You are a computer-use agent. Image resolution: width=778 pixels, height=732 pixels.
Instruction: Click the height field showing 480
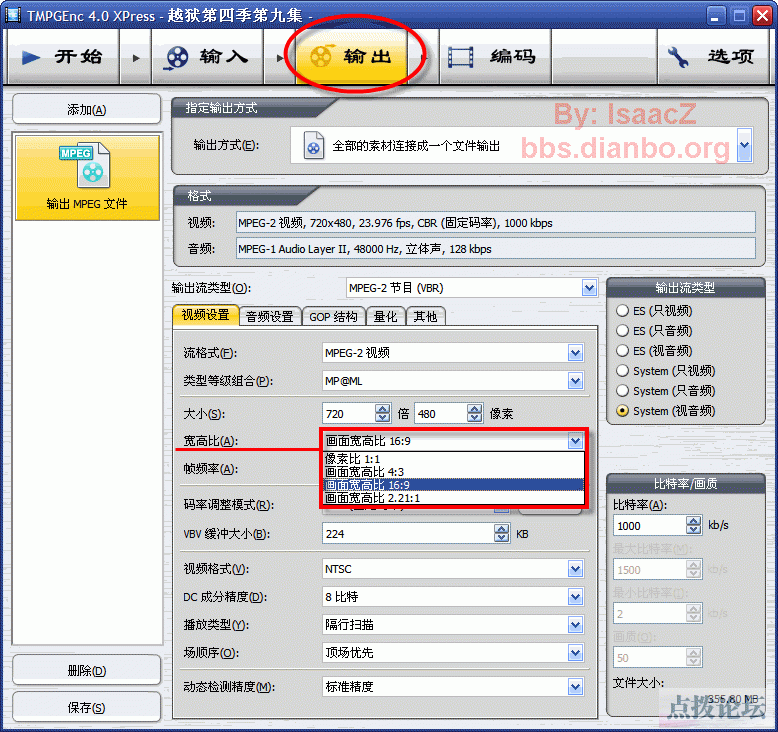[441, 413]
